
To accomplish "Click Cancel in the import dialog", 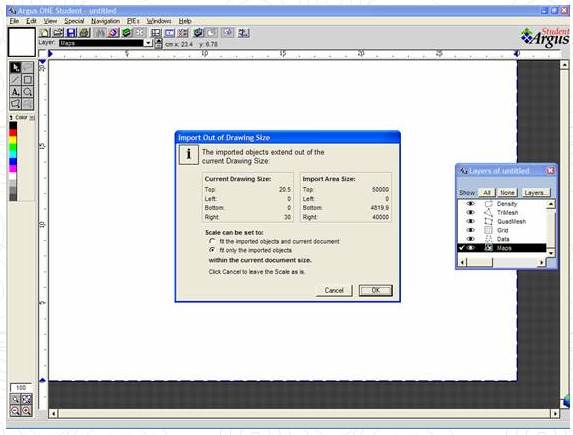I will click(x=334, y=290).
